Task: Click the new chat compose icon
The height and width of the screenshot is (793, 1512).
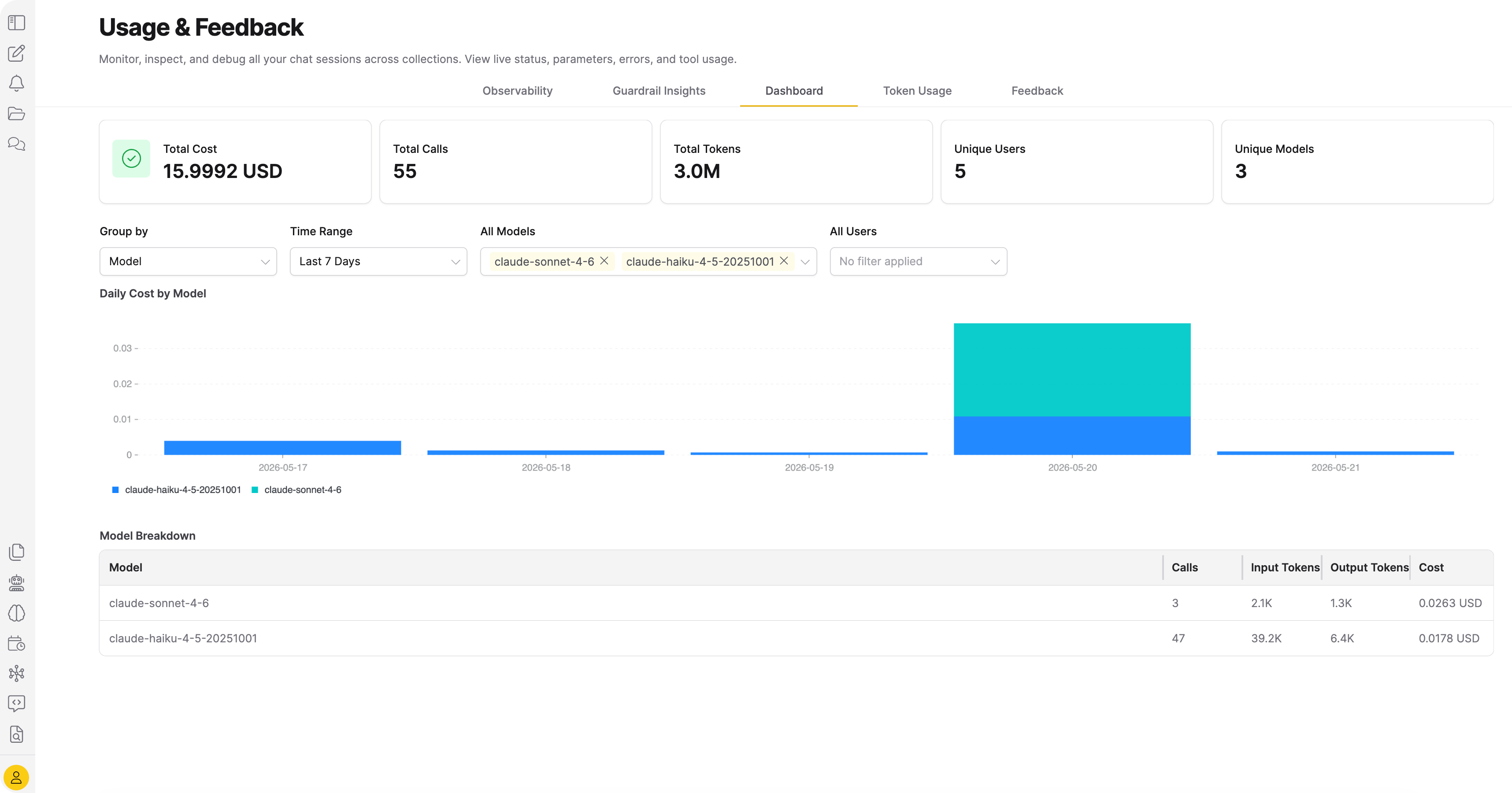Action: pyautogui.click(x=16, y=53)
